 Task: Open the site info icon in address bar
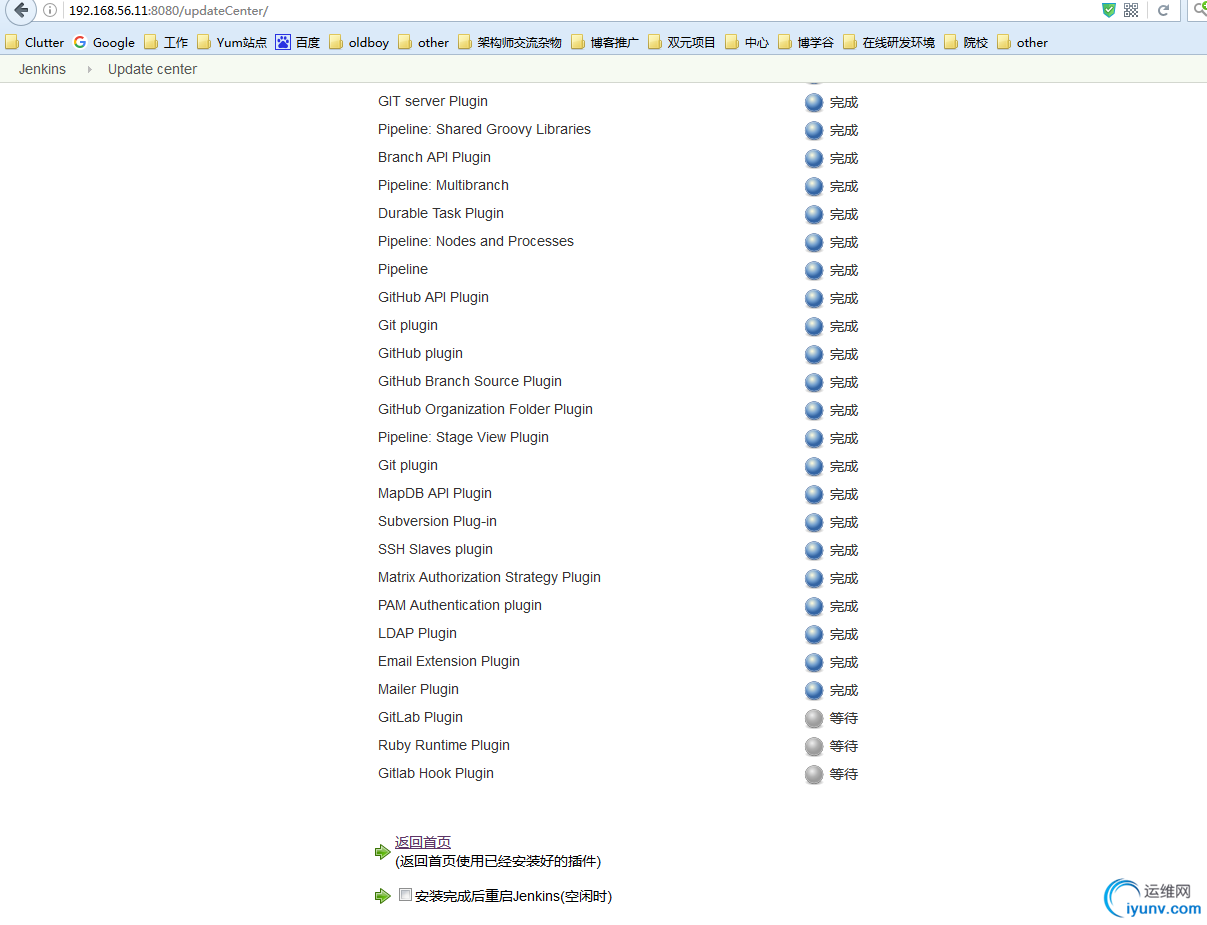coord(50,10)
